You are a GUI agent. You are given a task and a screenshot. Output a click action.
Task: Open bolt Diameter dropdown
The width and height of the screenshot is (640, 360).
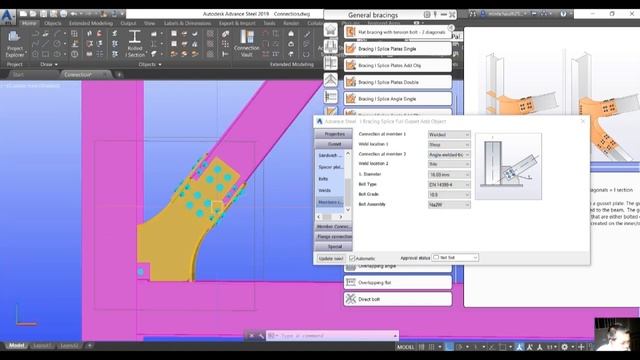pos(449,175)
